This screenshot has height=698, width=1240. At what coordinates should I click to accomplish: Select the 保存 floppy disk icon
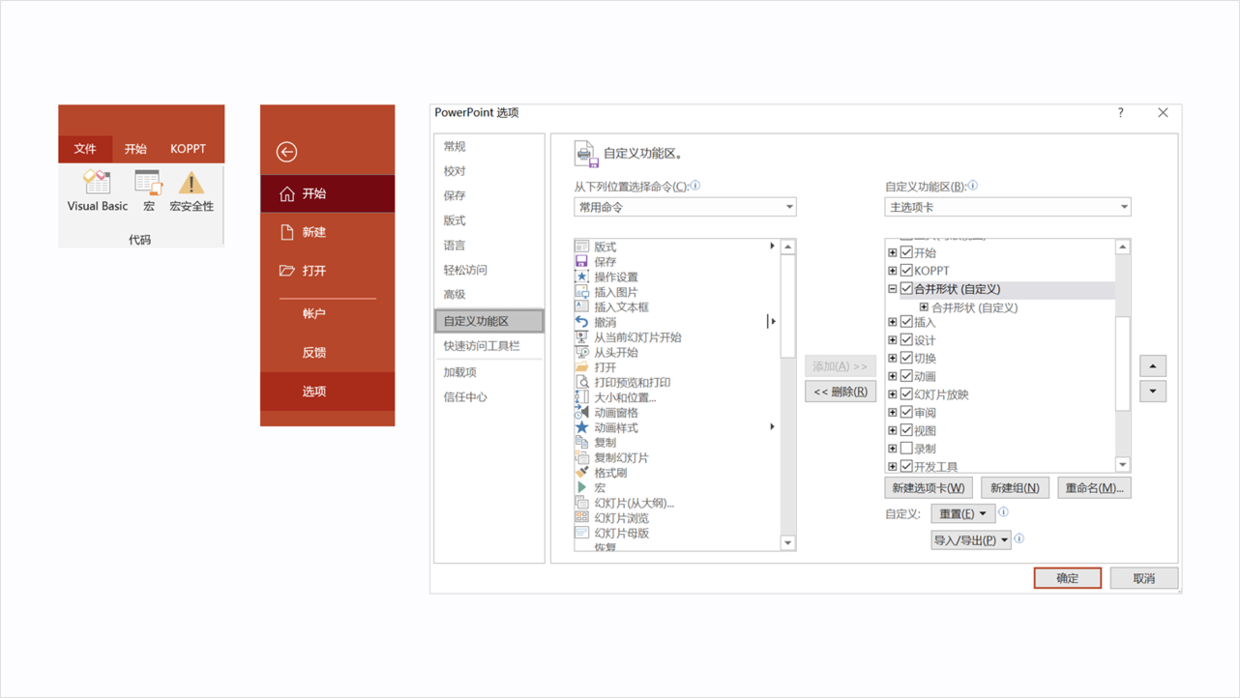(582, 261)
